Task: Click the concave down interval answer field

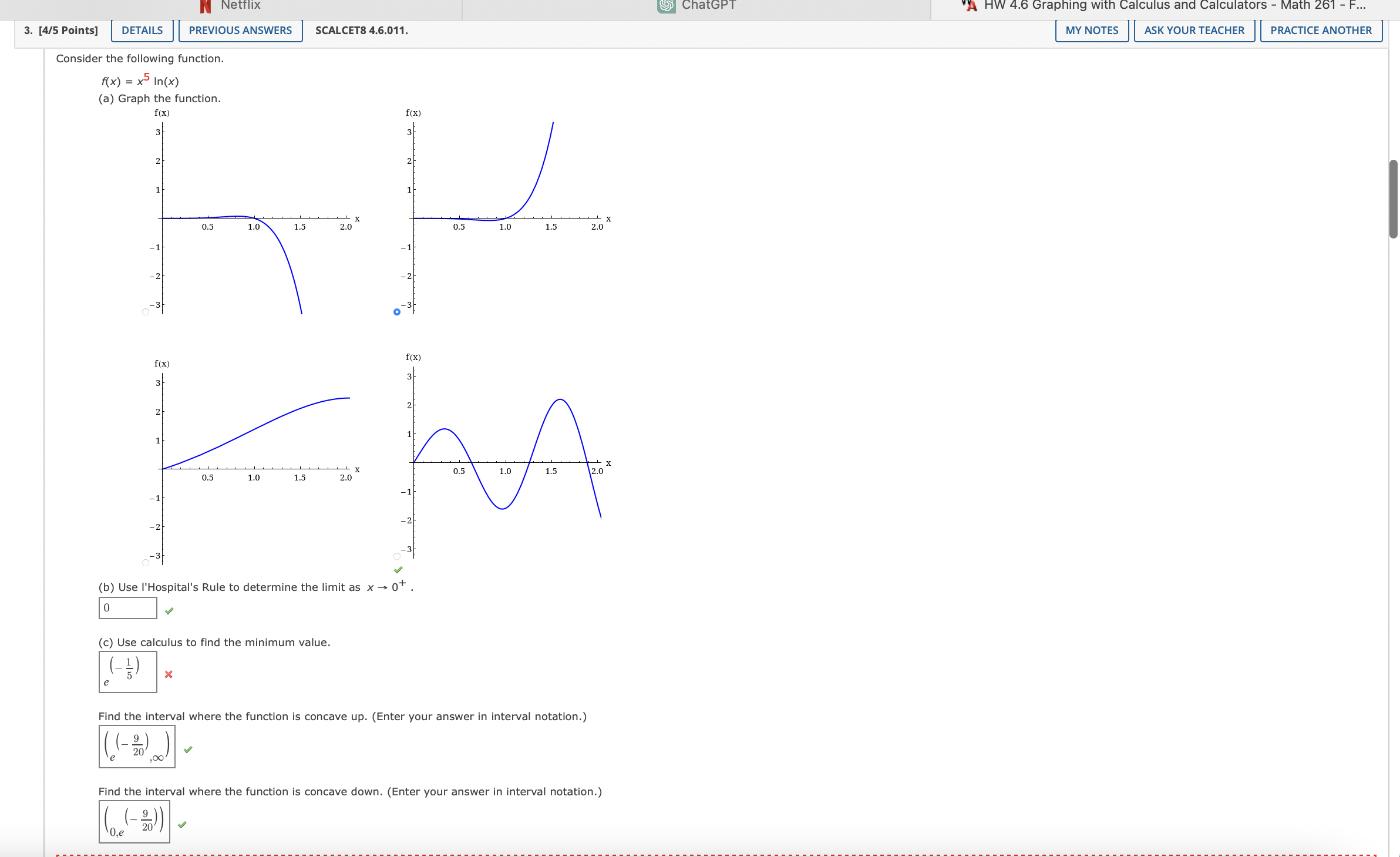Action: tap(134, 822)
